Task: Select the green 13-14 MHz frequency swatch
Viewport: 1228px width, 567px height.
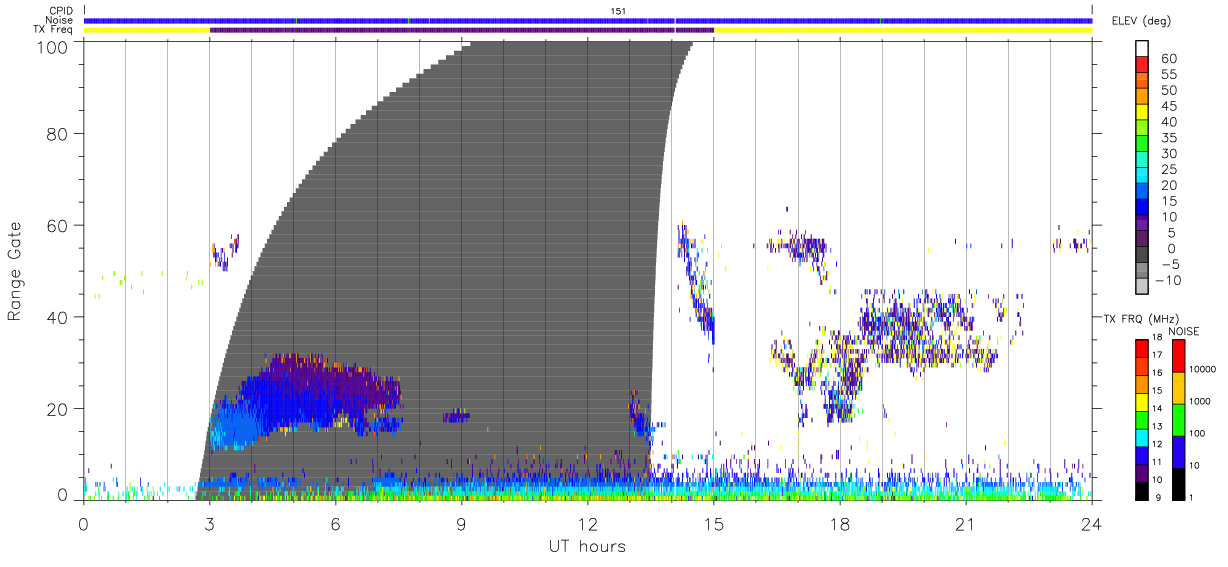Action: point(1142,420)
